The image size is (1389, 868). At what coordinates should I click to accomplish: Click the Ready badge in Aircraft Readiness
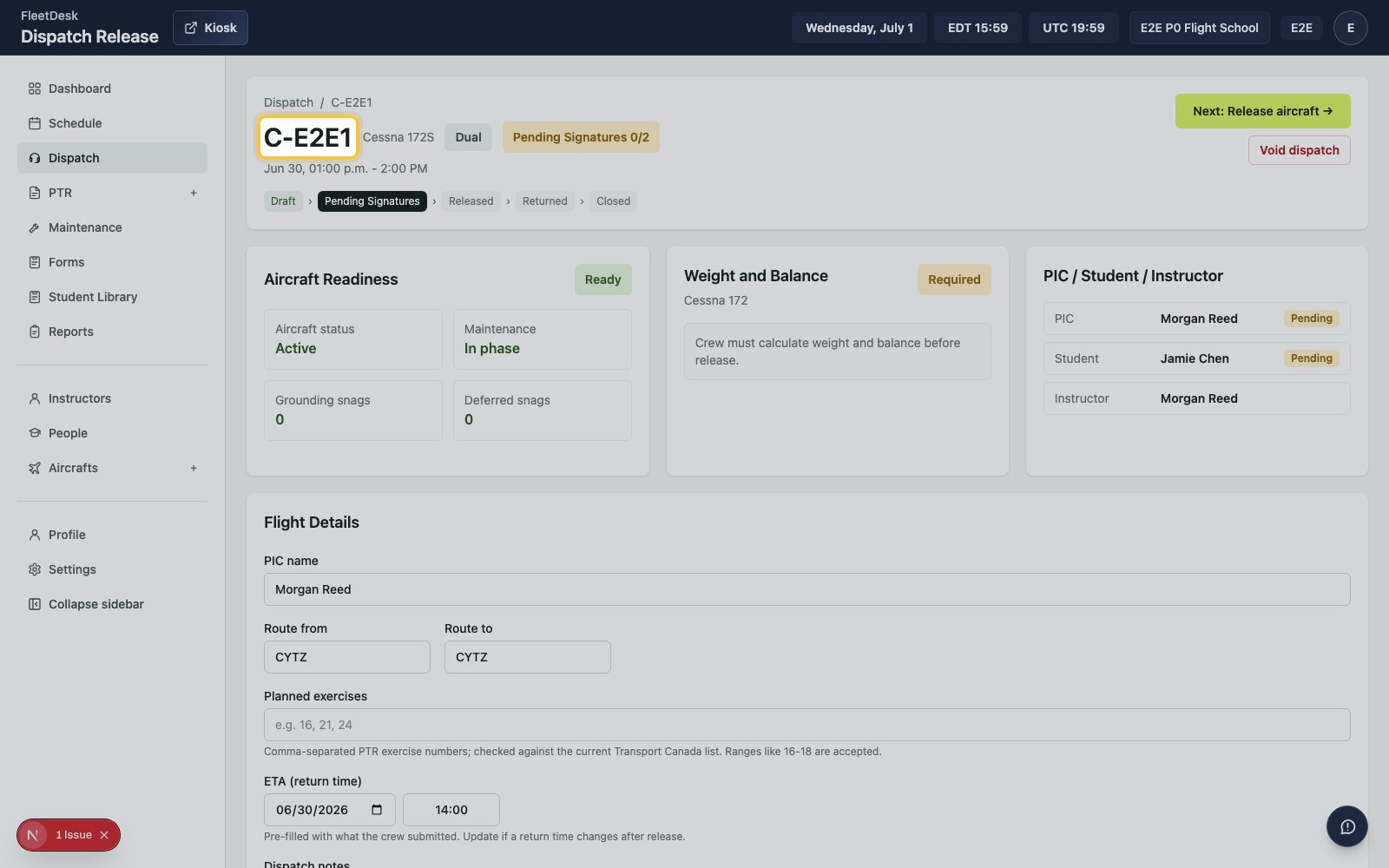click(x=602, y=279)
